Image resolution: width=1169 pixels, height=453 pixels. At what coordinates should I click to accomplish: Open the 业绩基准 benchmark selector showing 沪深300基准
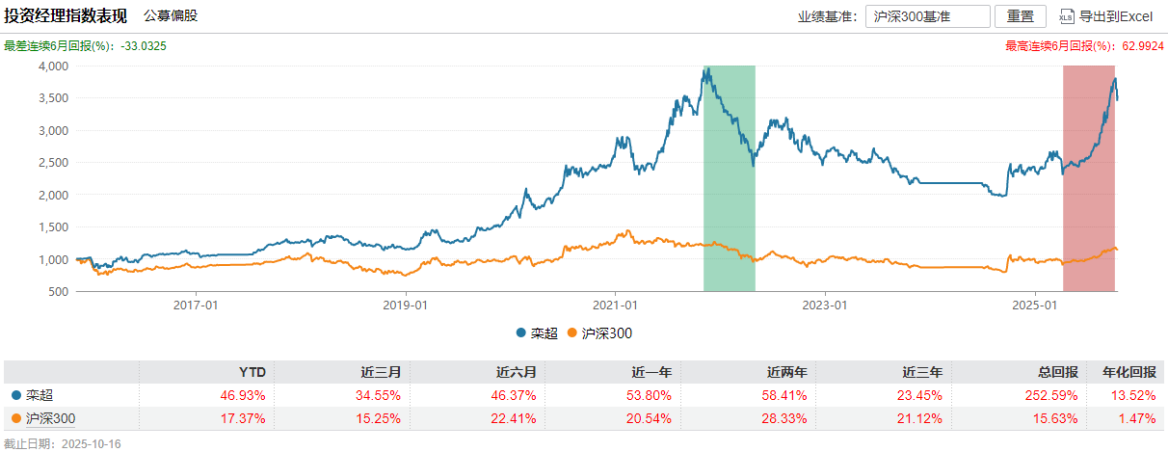pos(927,16)
